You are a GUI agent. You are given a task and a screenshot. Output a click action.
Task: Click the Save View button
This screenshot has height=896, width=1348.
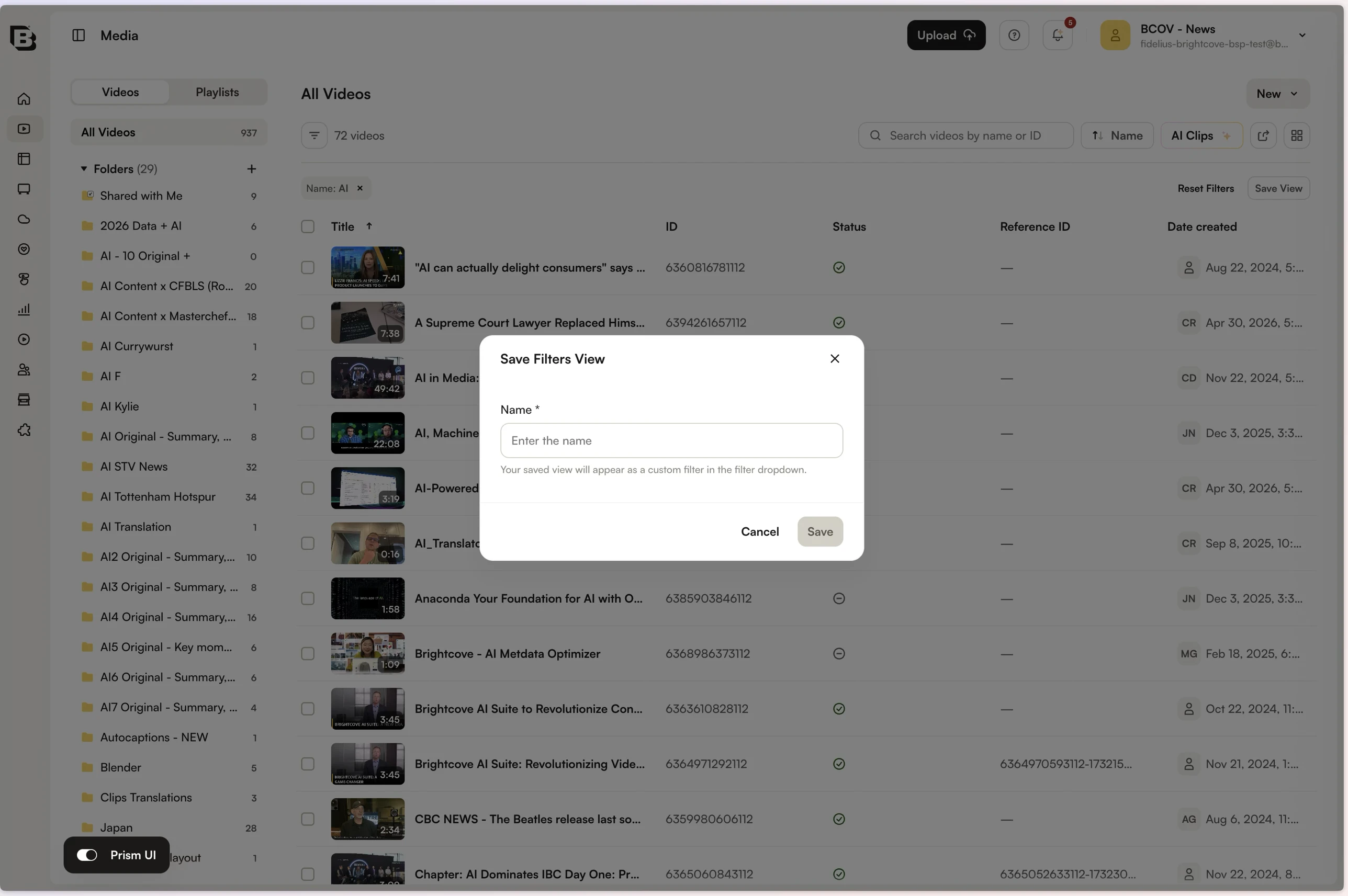point(1278,188)
